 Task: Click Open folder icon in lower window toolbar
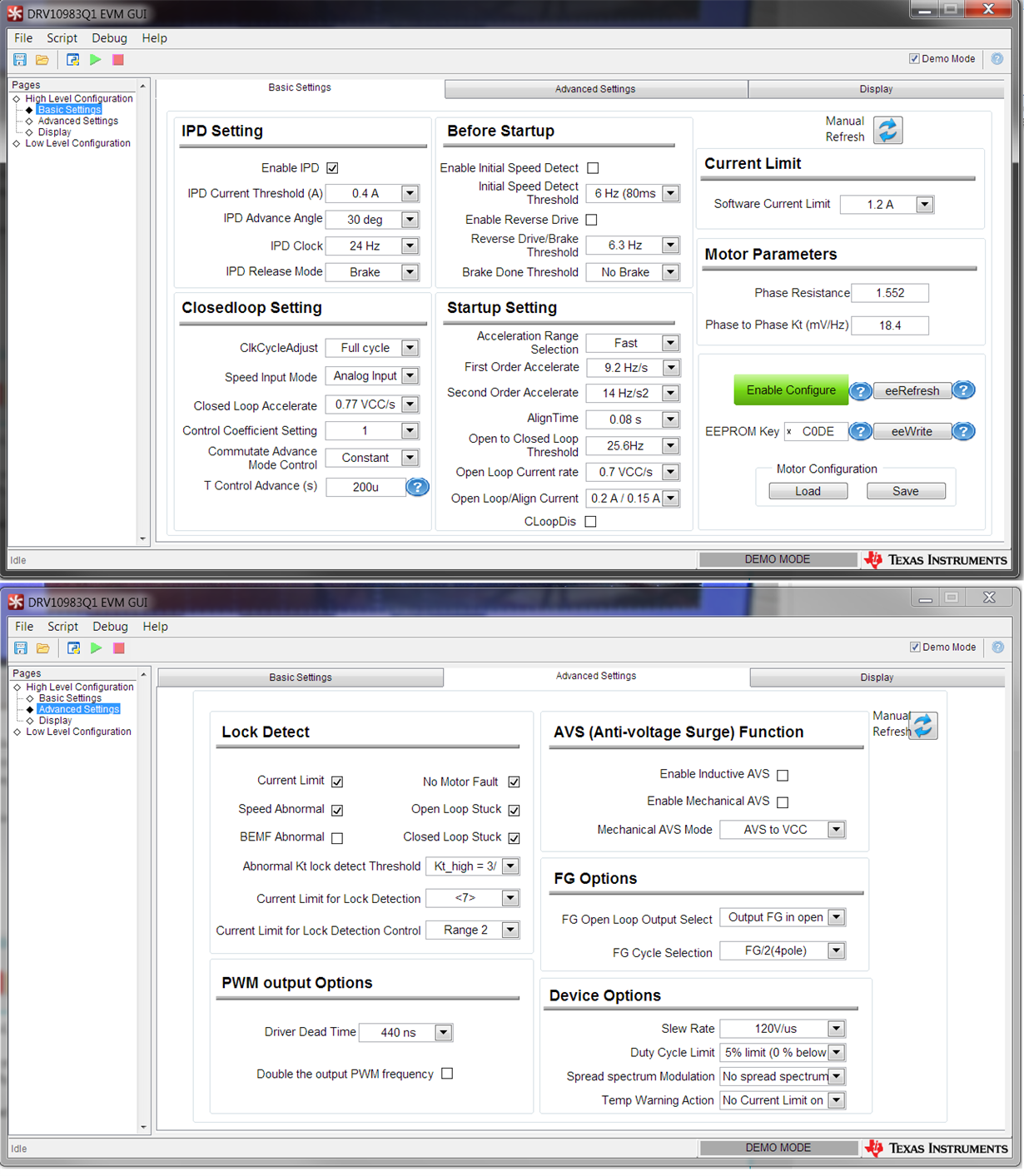coord(43,648)
